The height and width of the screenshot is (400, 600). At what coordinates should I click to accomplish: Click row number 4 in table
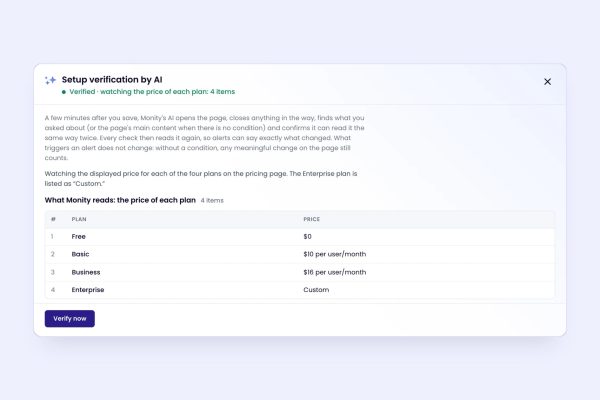pos(53,290)
